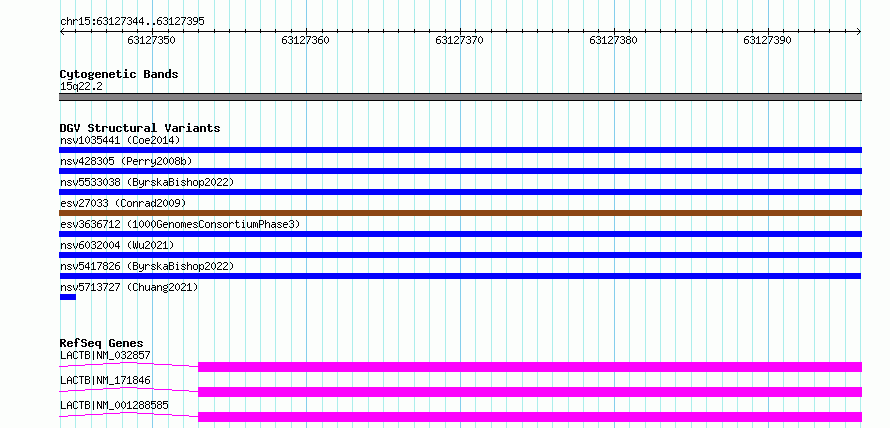Select the blue bar of nsv1035441
Screen dimensions: 890x428
tap(460, 150)
